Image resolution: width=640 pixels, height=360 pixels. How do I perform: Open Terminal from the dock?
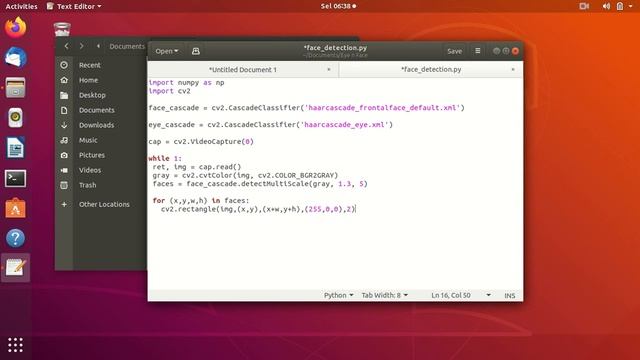point(16,178)
